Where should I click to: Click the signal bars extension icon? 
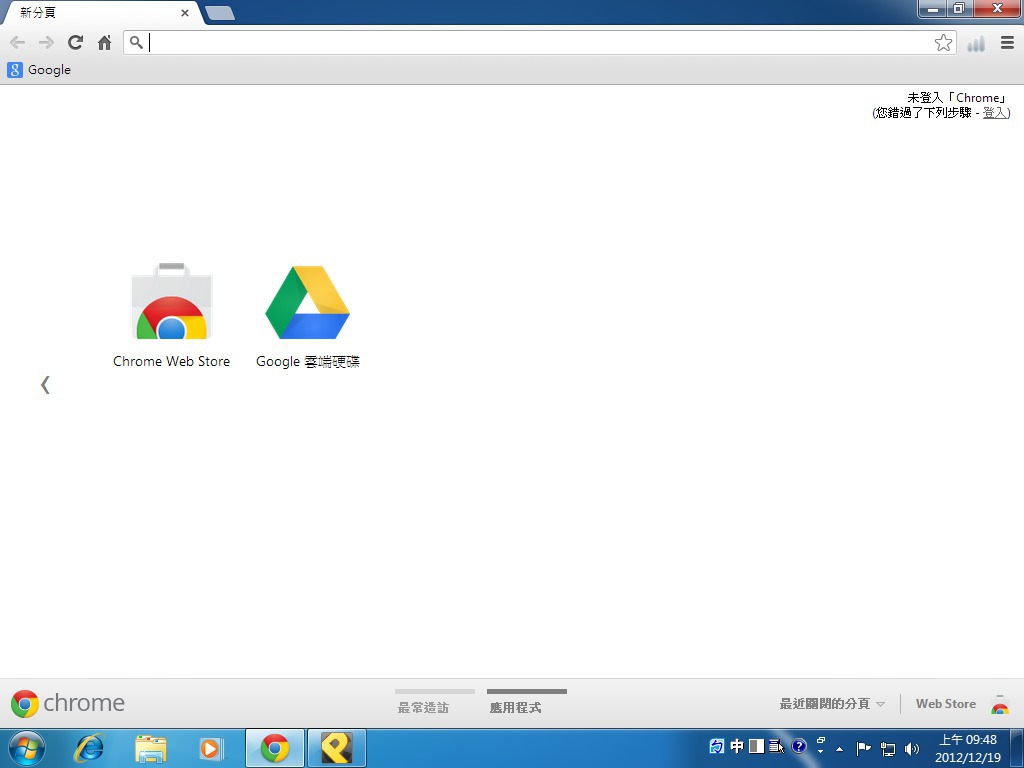click(976, 43)
